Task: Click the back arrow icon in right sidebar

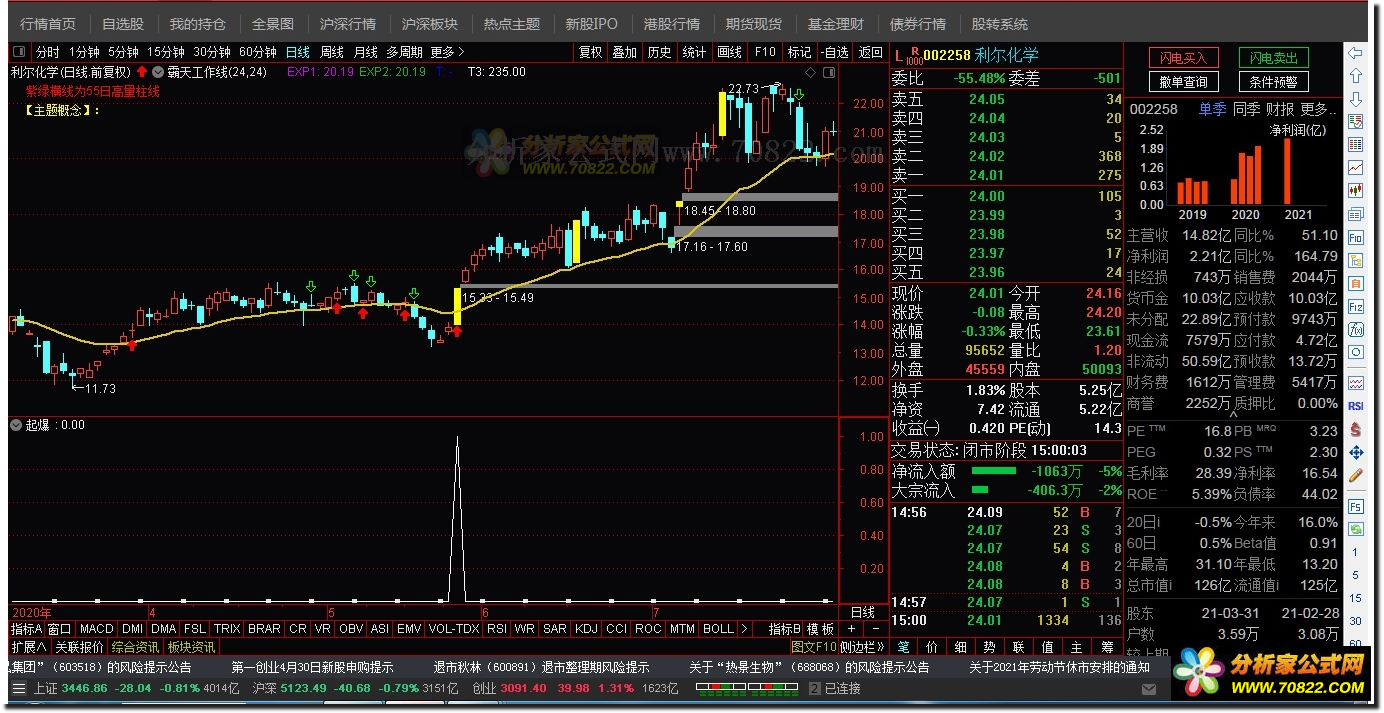Action: tap(1356, 52)
